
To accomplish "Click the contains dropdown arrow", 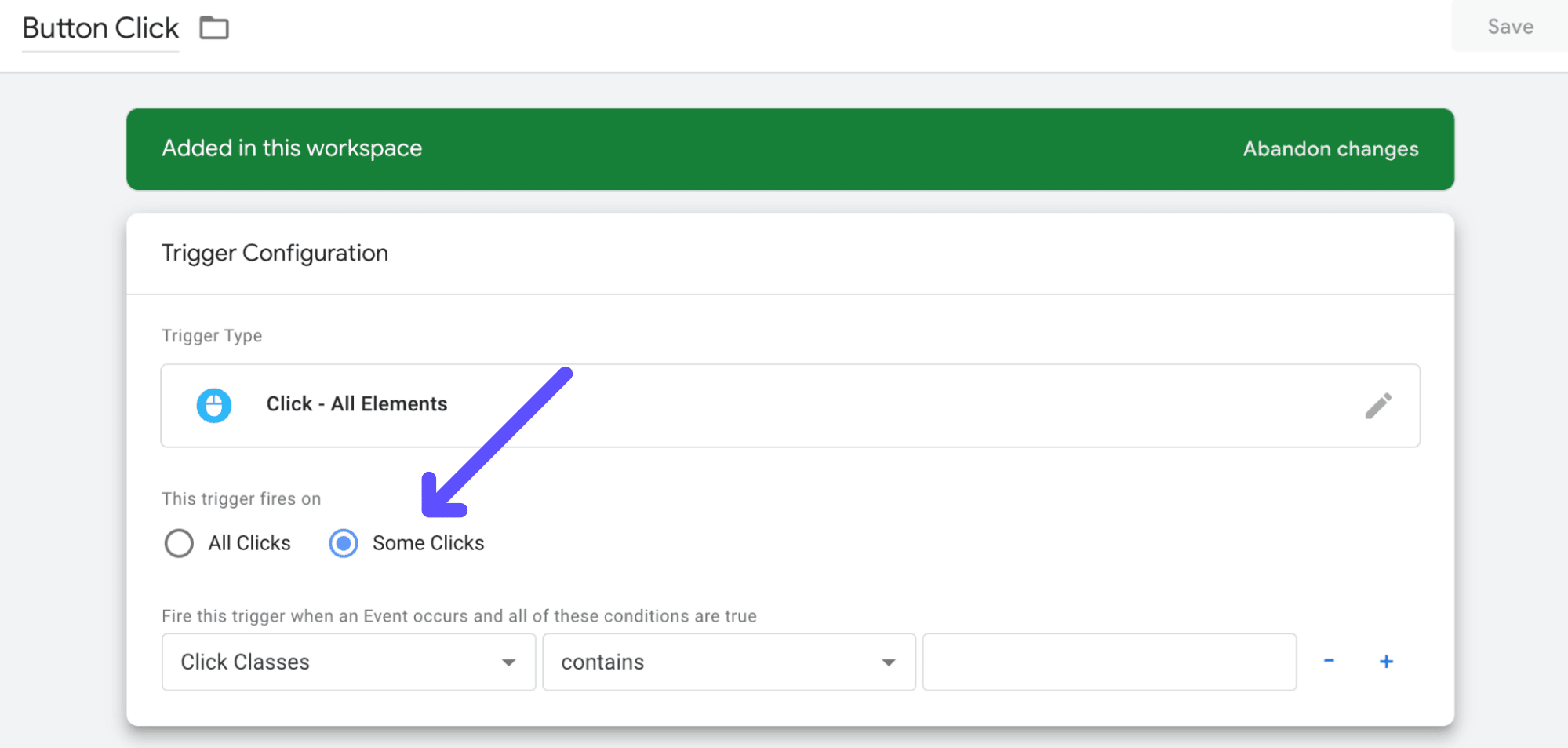I will tap(887, 662).
